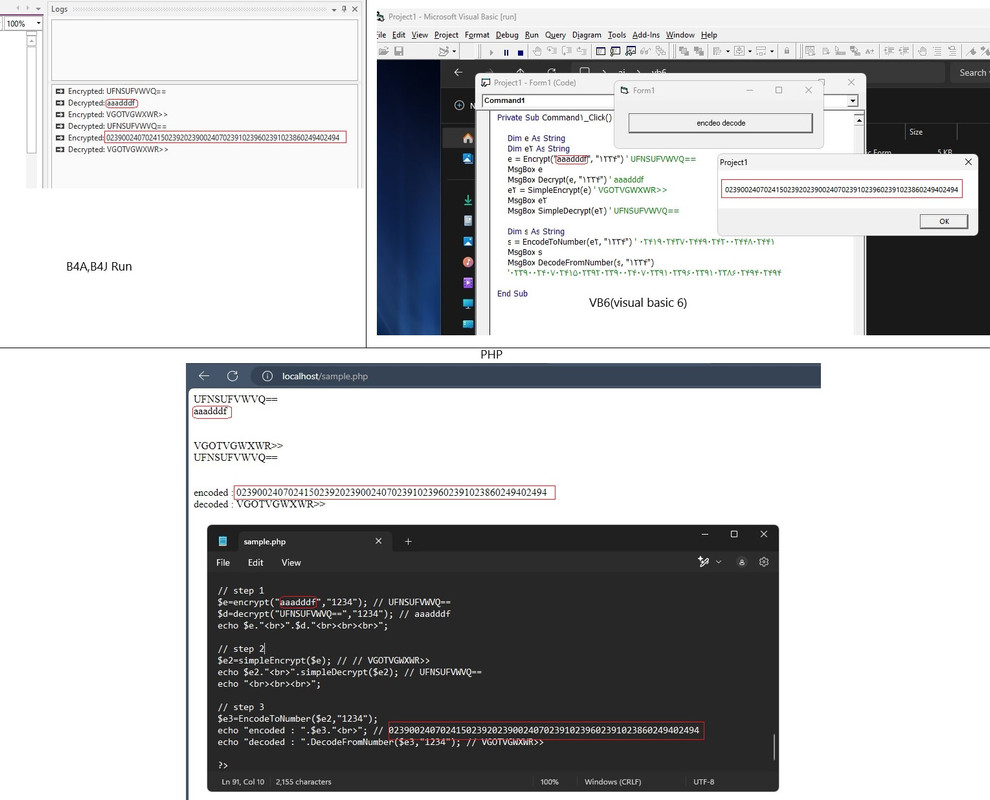Open the Notepad File menu

pos(223,562)
